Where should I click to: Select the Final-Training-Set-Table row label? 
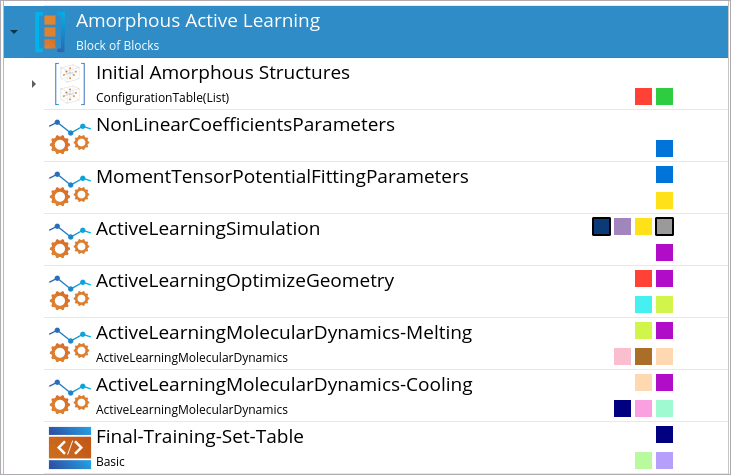[200, 437]
